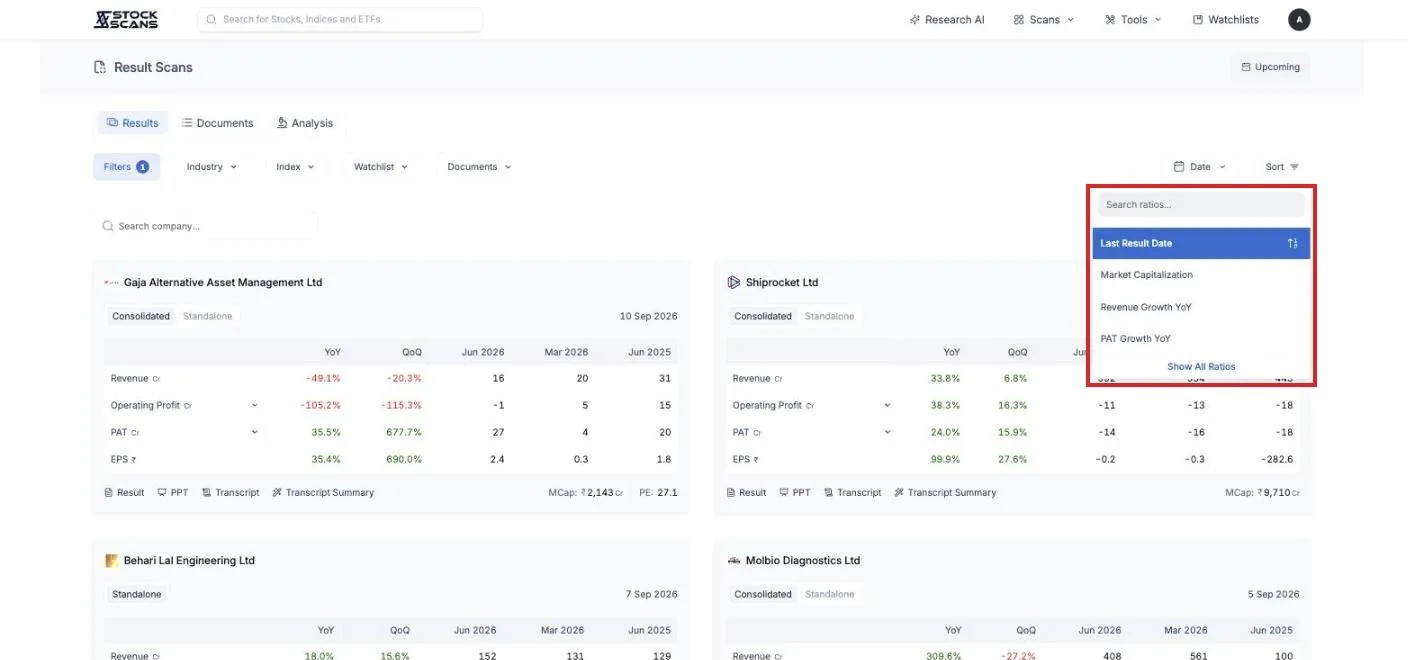Open the Result document in the Gaja card
Image resolution: width=1410 pixels, height=660 pixels.
pyautogui.click(x=124, y=493)
